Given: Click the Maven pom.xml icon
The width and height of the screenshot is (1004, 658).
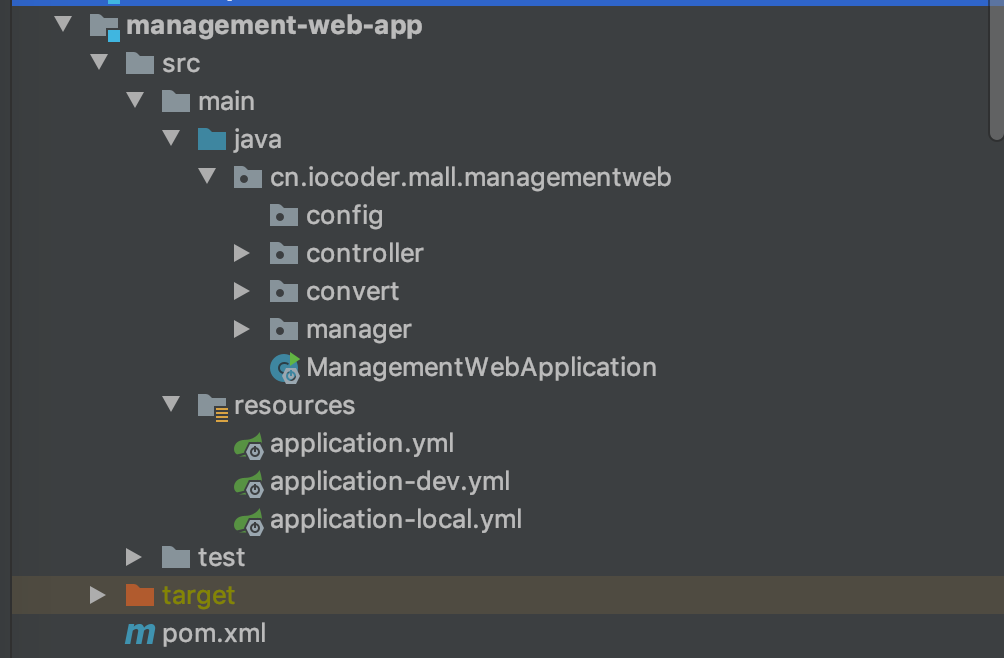Looking at the screenshot, I should click(139, 634).
